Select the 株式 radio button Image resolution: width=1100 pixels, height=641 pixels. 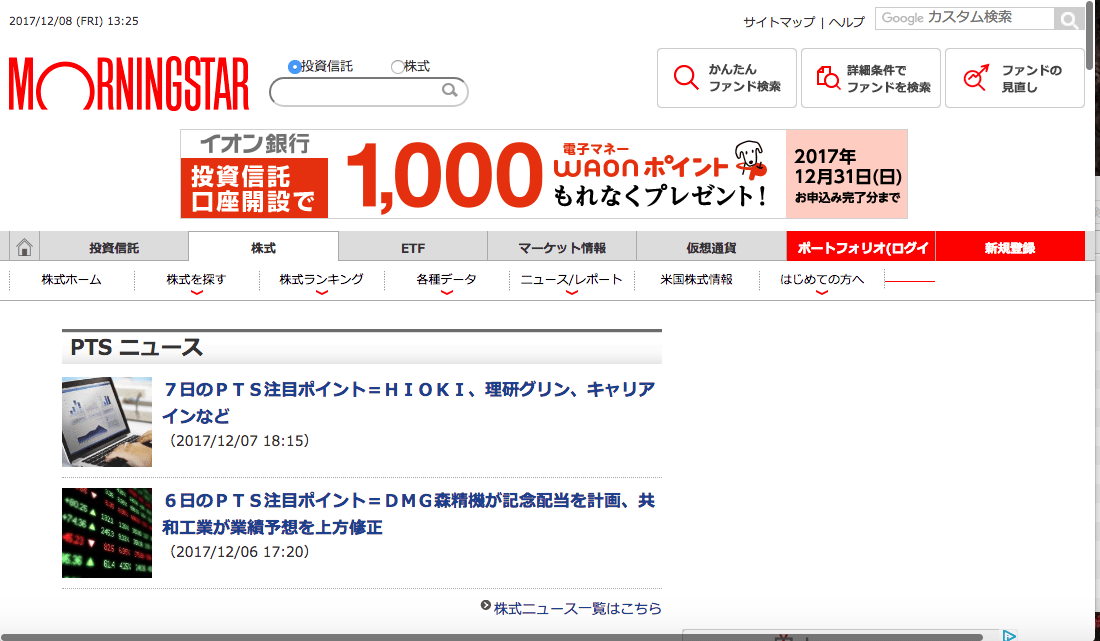(x=397, y=67)
